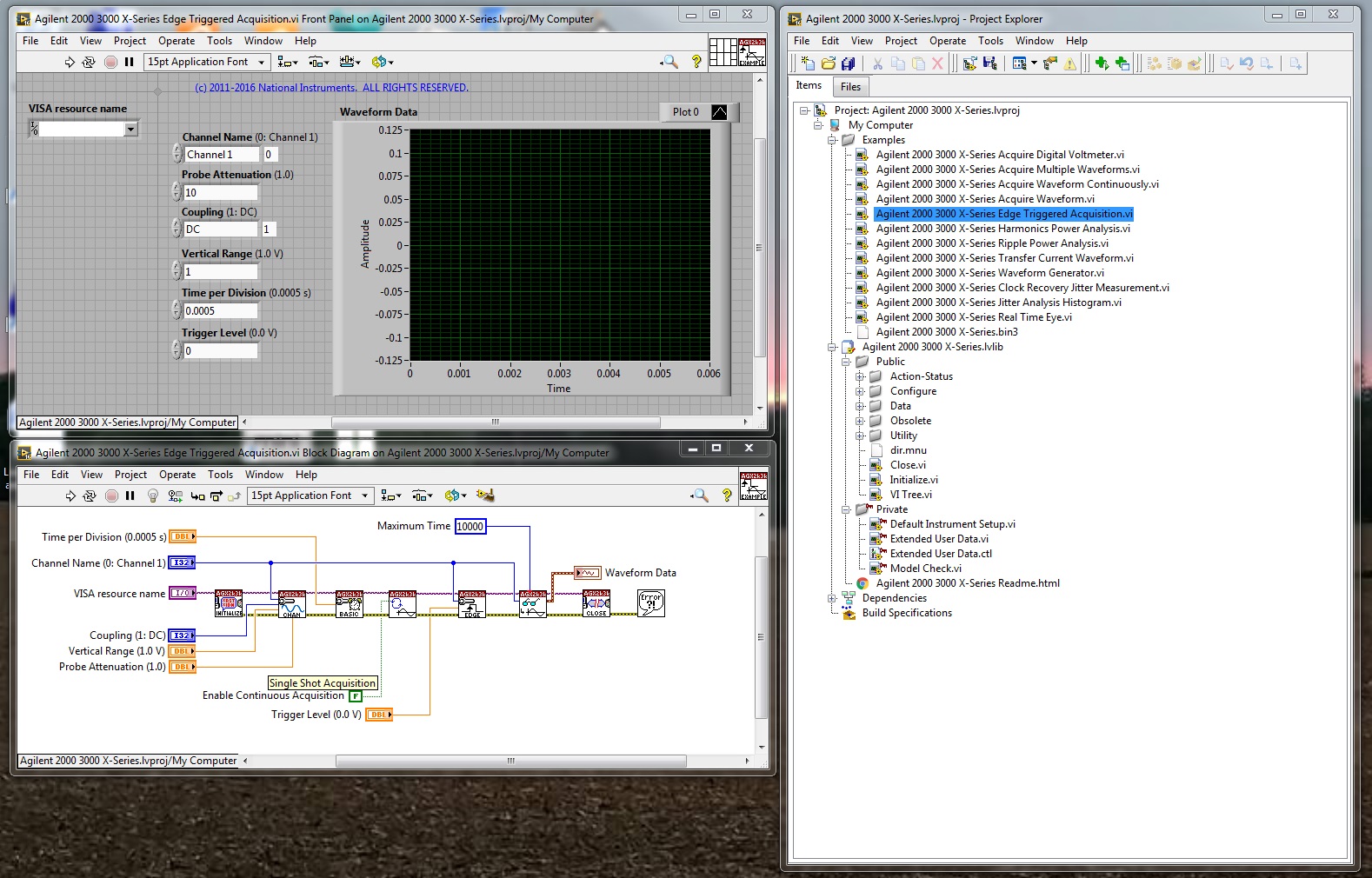Select Agilent 2000 3000 X-Series Readme.html
This screenshot has height=878, width=1372.
click(x=968, y=583)
